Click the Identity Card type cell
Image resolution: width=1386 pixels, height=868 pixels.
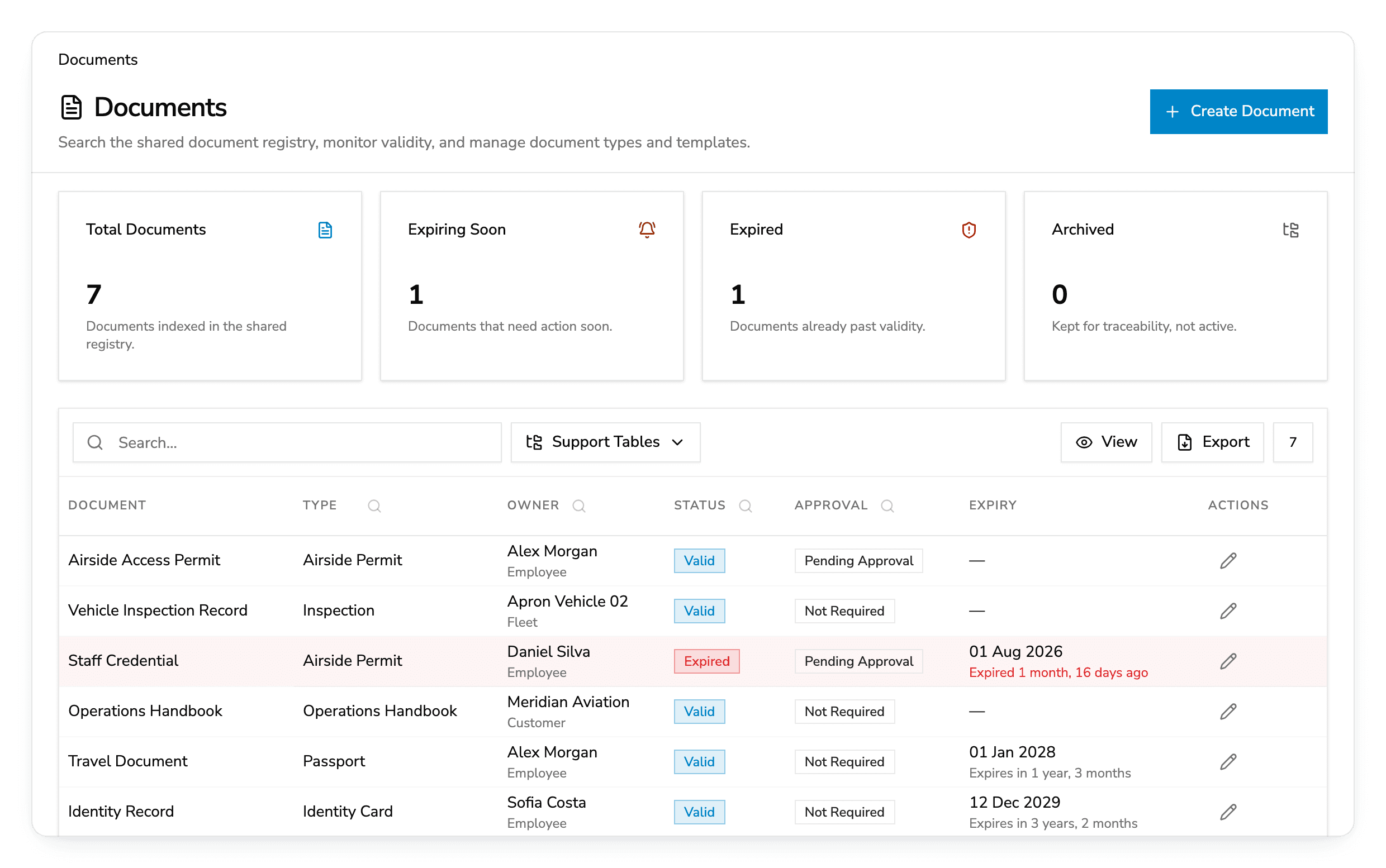point(348,812)
